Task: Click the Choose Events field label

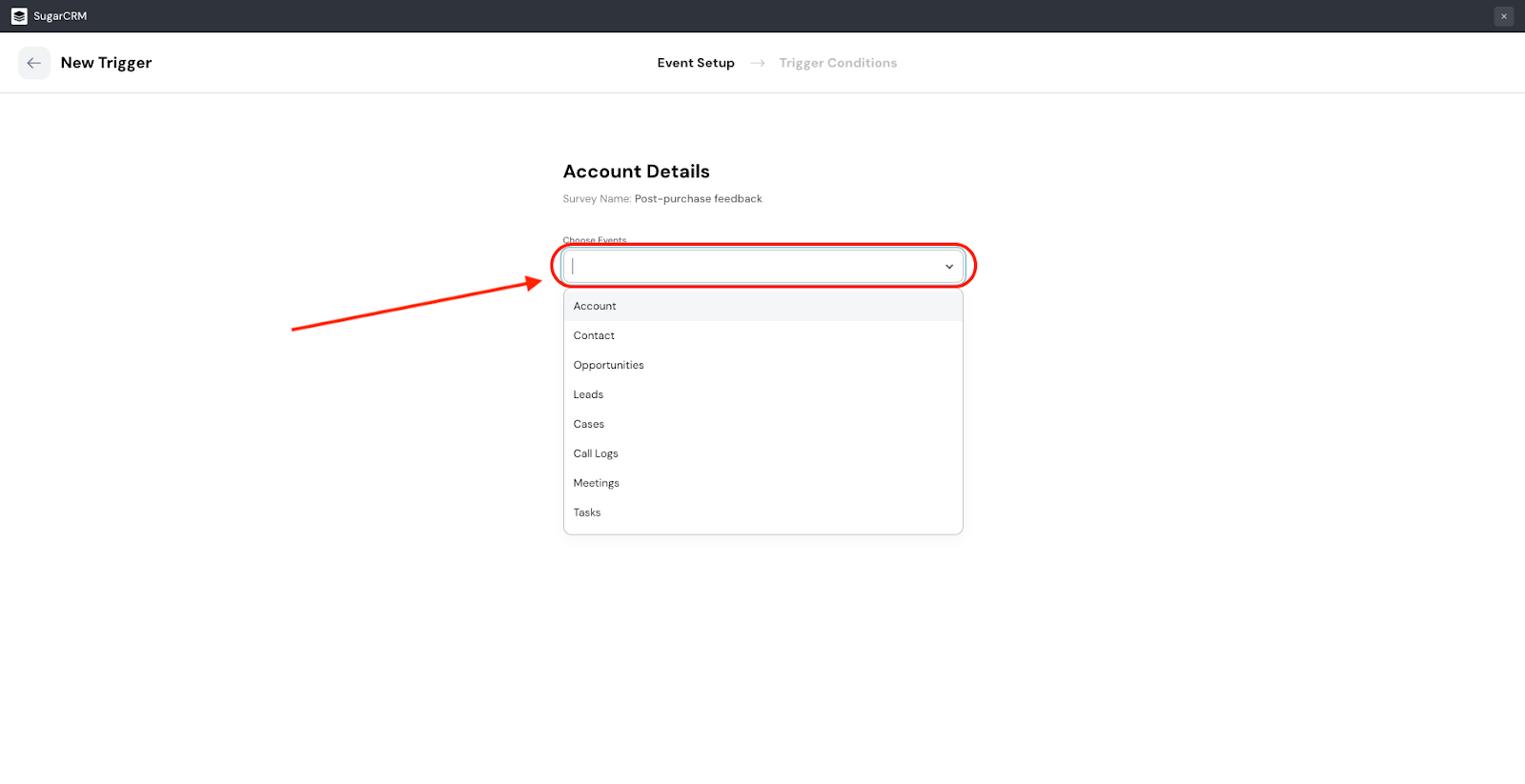Action: coord(595,240)
